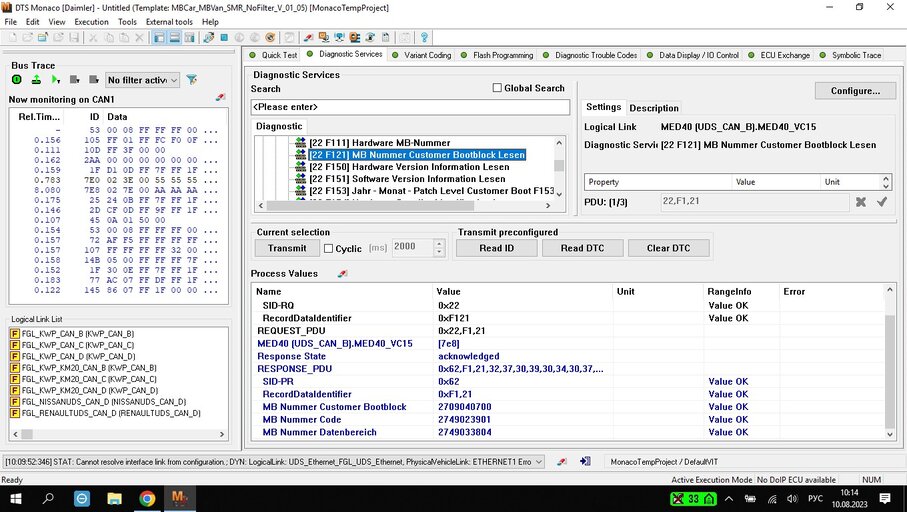
Task: Click the green upload arrow Bus Trace icon
Action: [x=36, y=79]
